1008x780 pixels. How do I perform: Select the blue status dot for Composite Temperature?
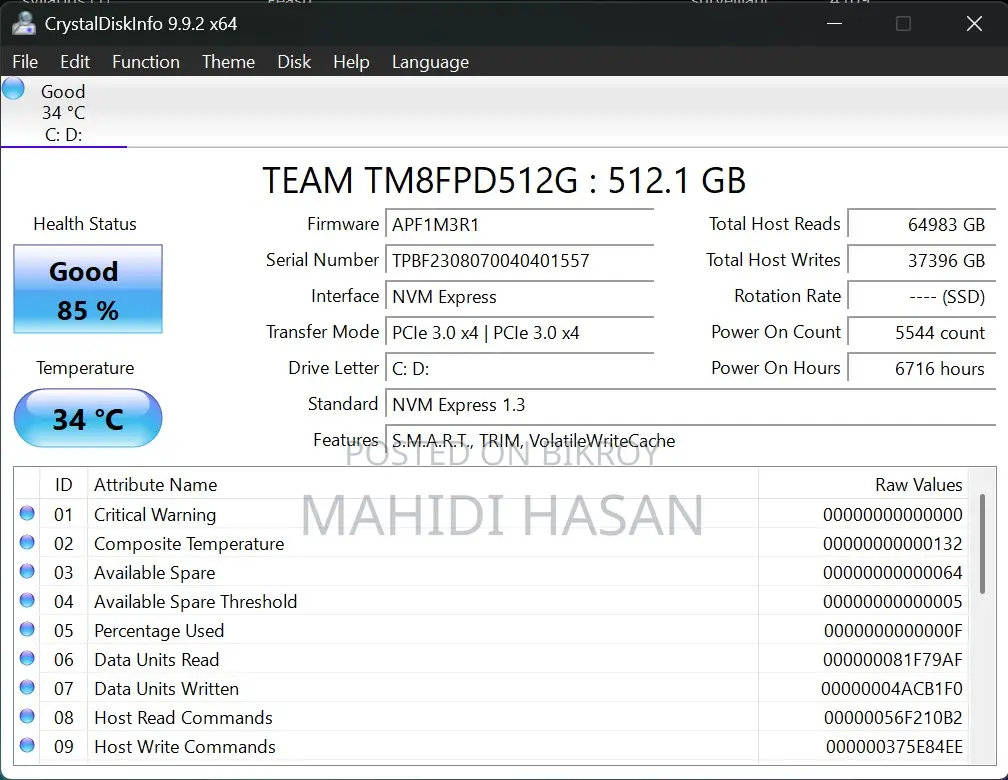point(27,542)
